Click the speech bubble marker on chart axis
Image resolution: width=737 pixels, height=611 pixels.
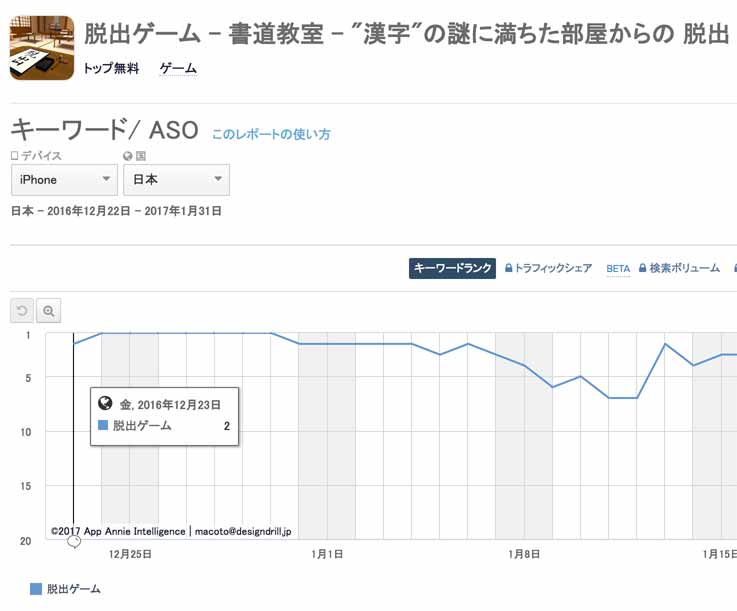[x=73, y=542]
